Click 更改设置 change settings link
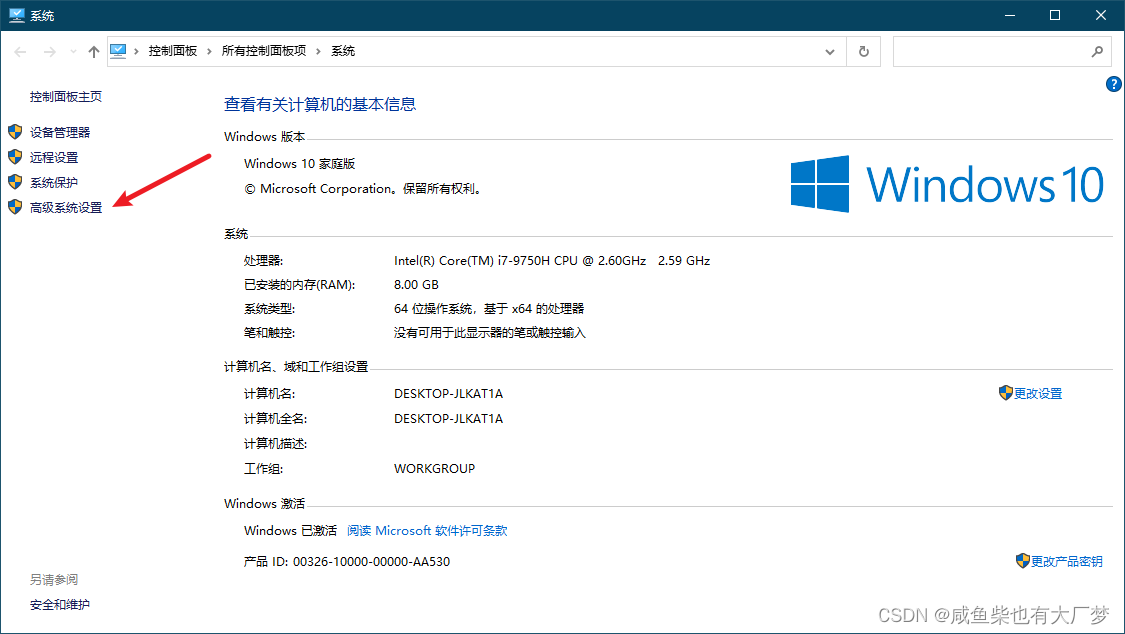The height and width of the screenshot is (634, 1125). (1038, 394)
